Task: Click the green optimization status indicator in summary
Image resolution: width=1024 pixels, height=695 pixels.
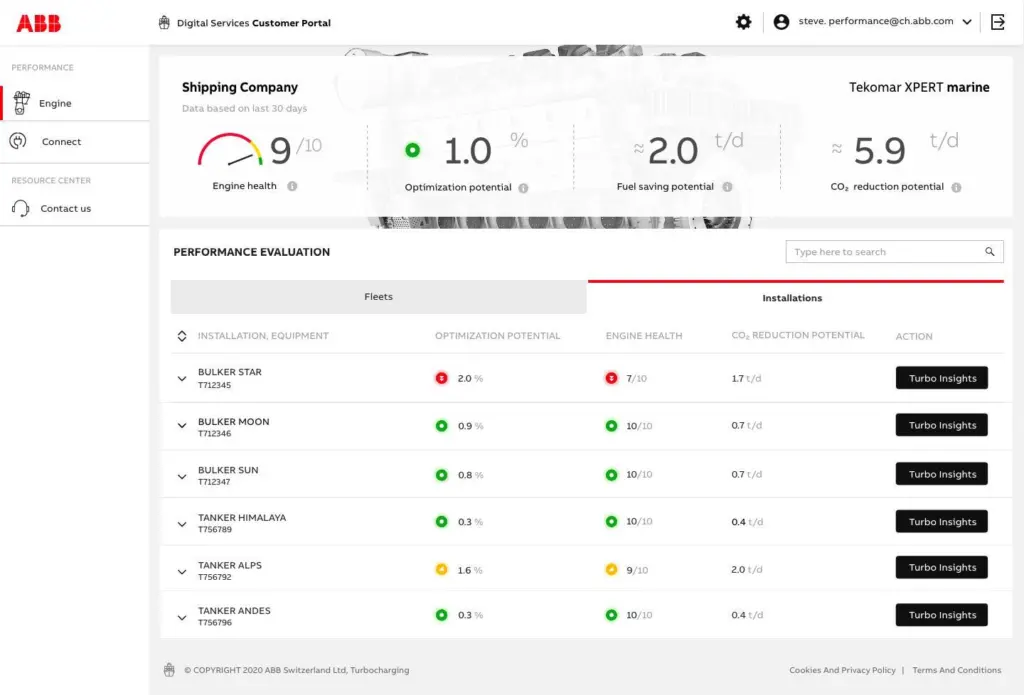Action: coord(412,150)
